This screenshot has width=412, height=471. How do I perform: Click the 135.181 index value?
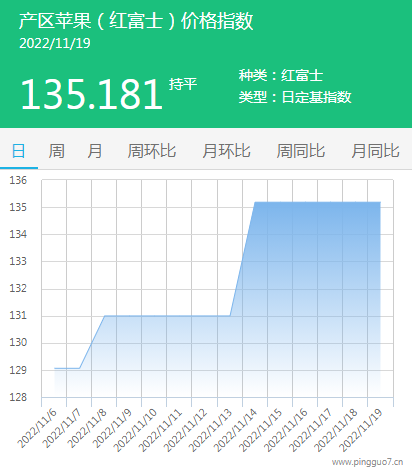92,94
